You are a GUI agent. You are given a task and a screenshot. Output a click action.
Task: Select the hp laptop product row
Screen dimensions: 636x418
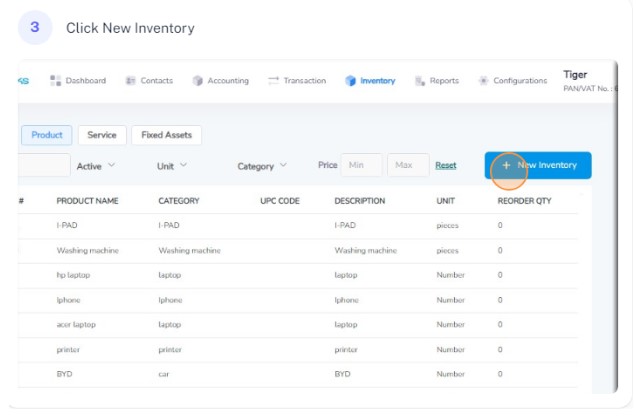click(x=298, y=275)
